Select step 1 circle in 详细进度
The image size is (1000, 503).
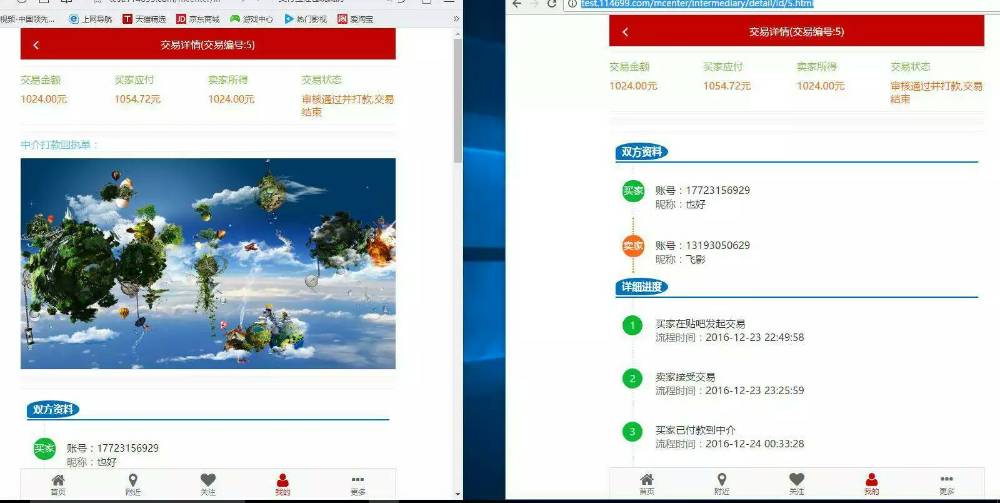[x=632, y=326]
